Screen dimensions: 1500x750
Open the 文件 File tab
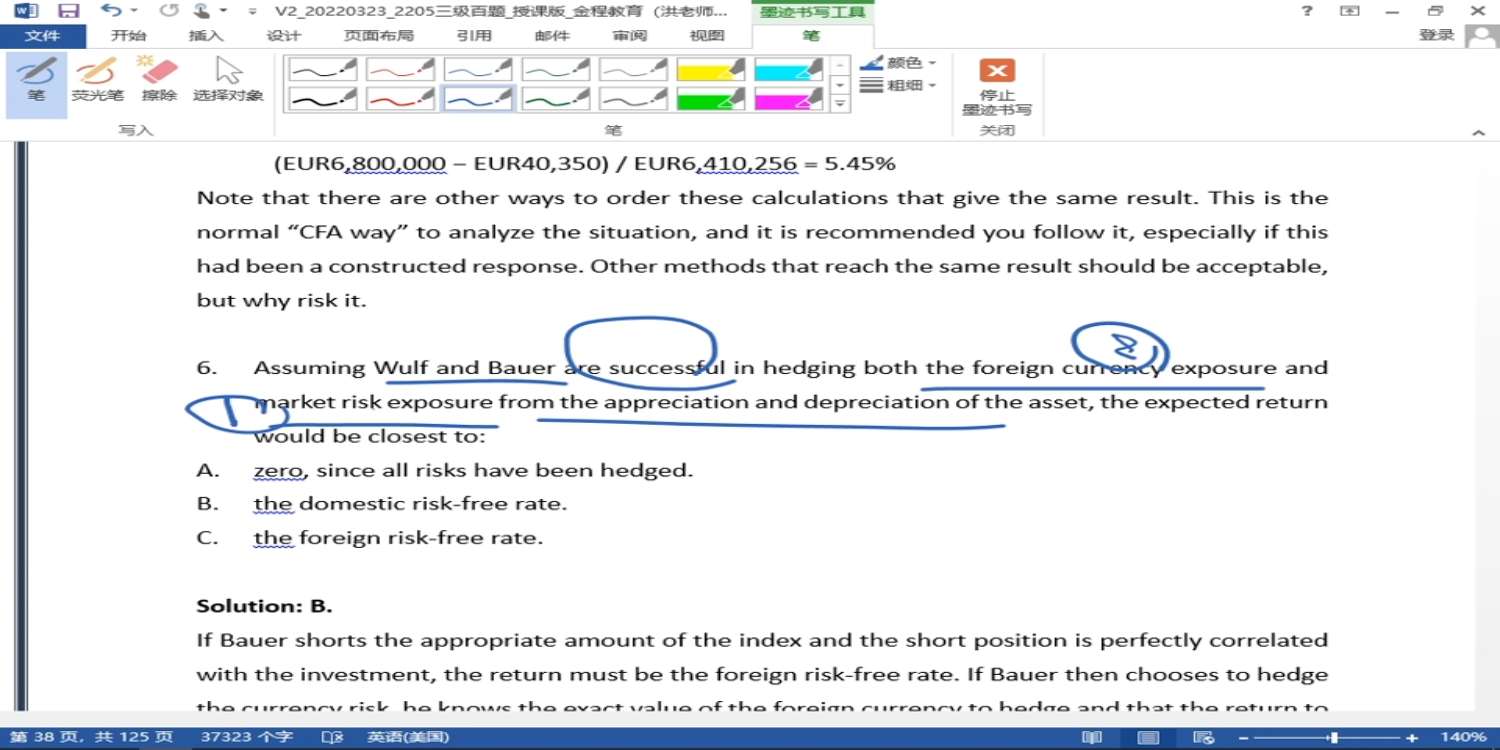pos(43,36)
